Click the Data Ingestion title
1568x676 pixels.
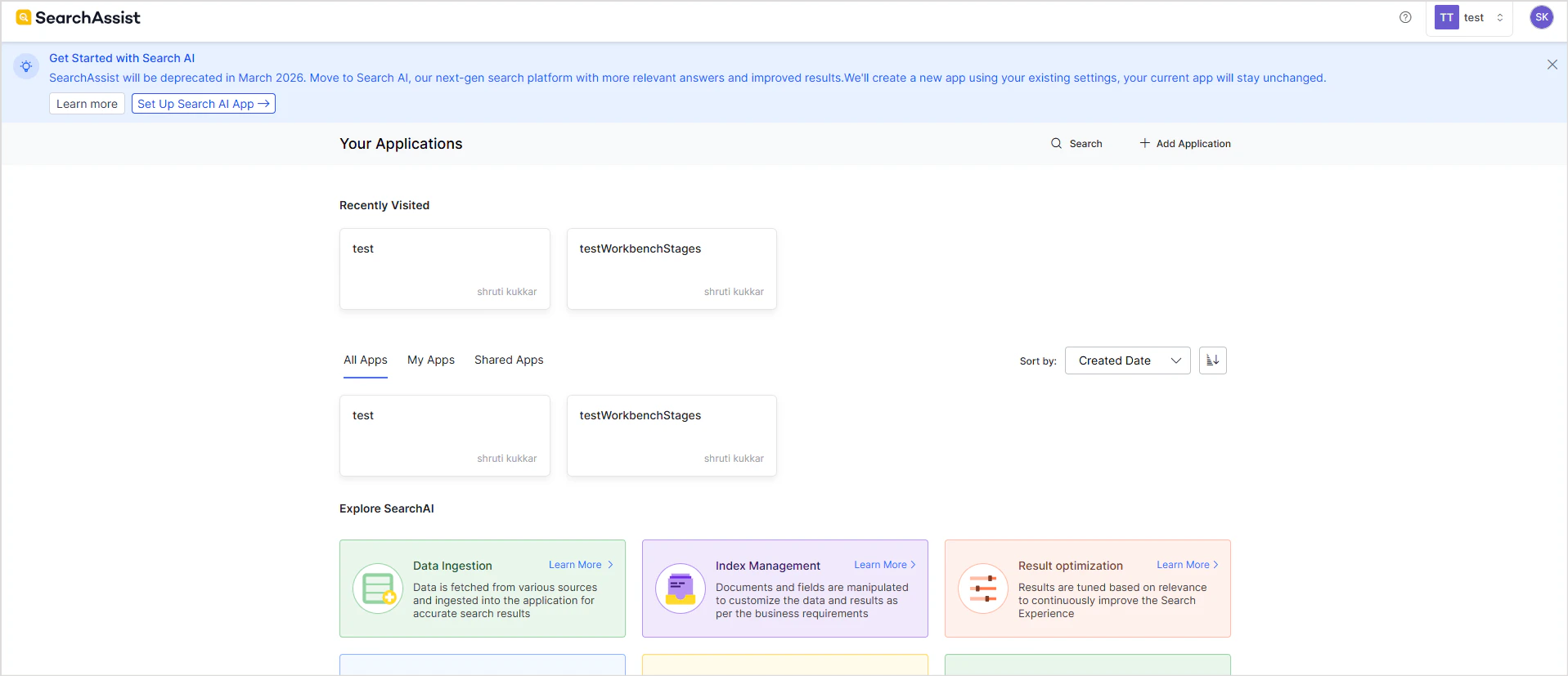tap(452, 566)
